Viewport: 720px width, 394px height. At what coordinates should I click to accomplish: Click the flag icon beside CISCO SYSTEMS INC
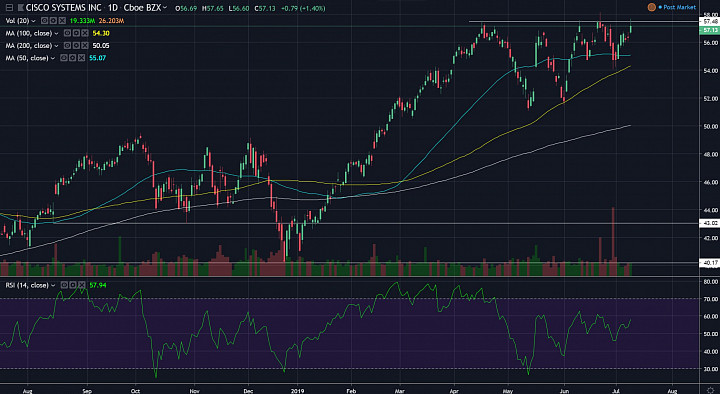(x=21, y=8)
